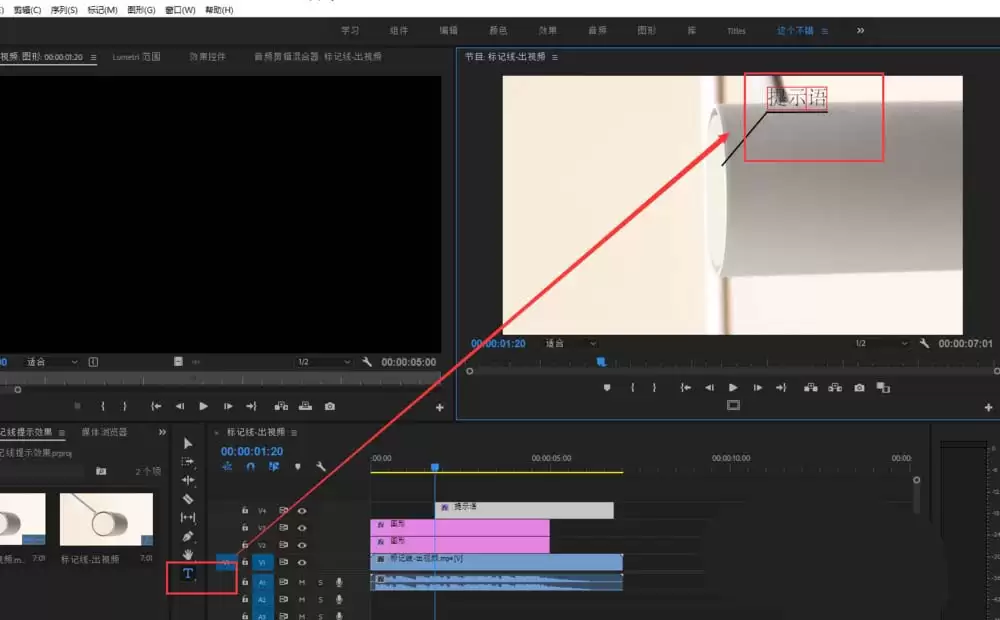Open program monitor zoom level dropdown
The height and width of the screenshot is (620, 1000).
click(x=570, y=343)
